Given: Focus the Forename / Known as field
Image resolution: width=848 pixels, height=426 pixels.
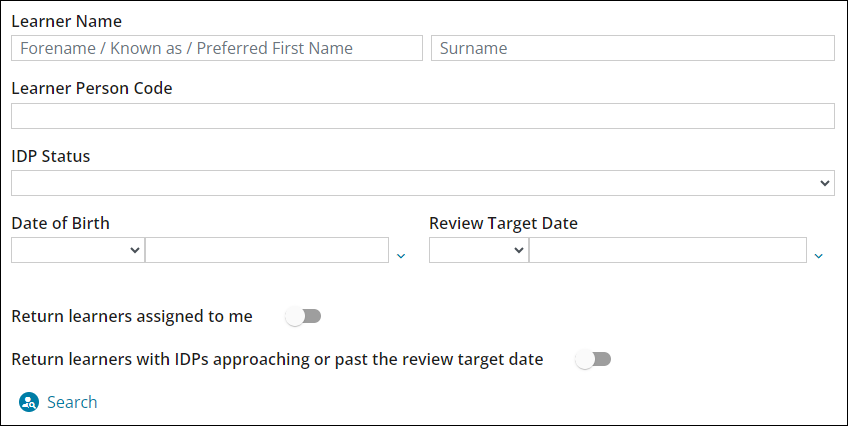Looking at the screenshot, I should tap(217, 48).
